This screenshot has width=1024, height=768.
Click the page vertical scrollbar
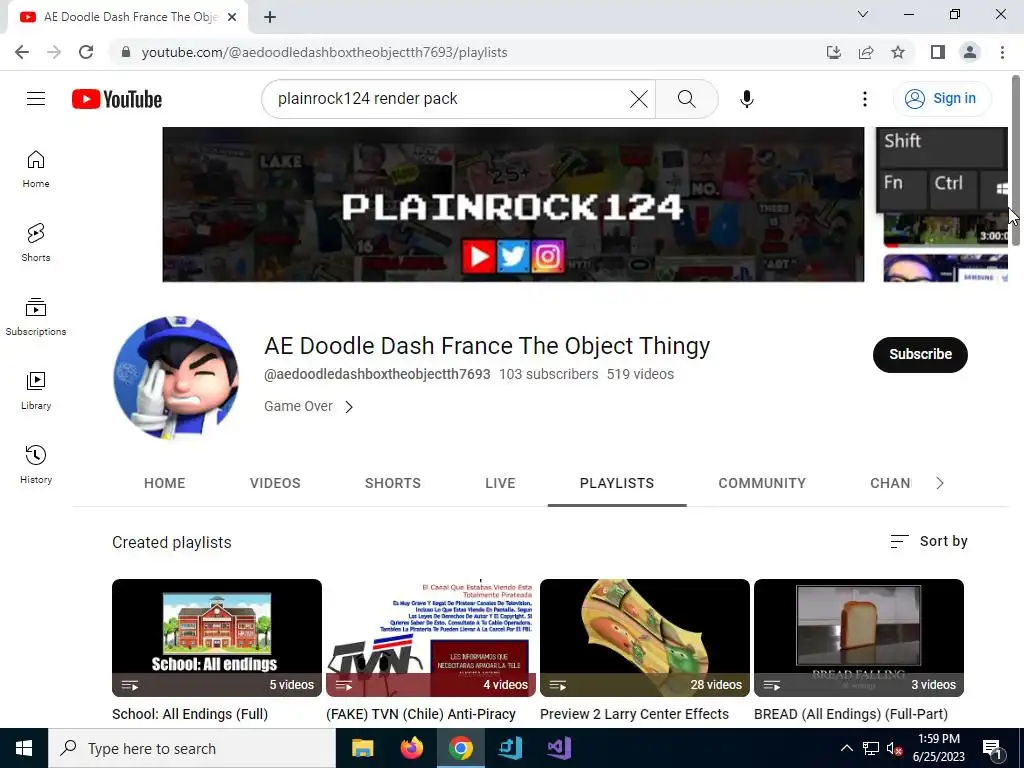[1016, 161]
